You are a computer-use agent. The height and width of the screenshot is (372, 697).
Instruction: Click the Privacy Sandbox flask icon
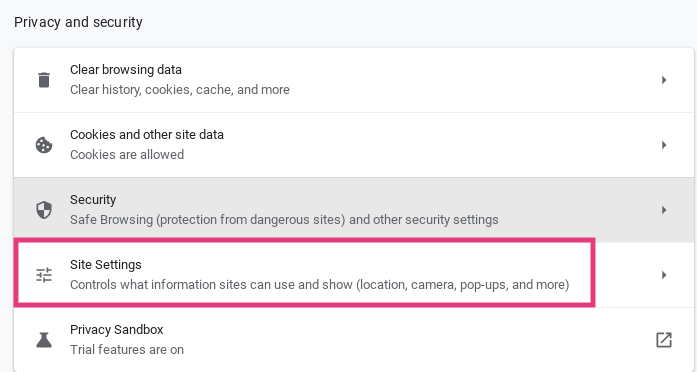(x=44, y=340)
